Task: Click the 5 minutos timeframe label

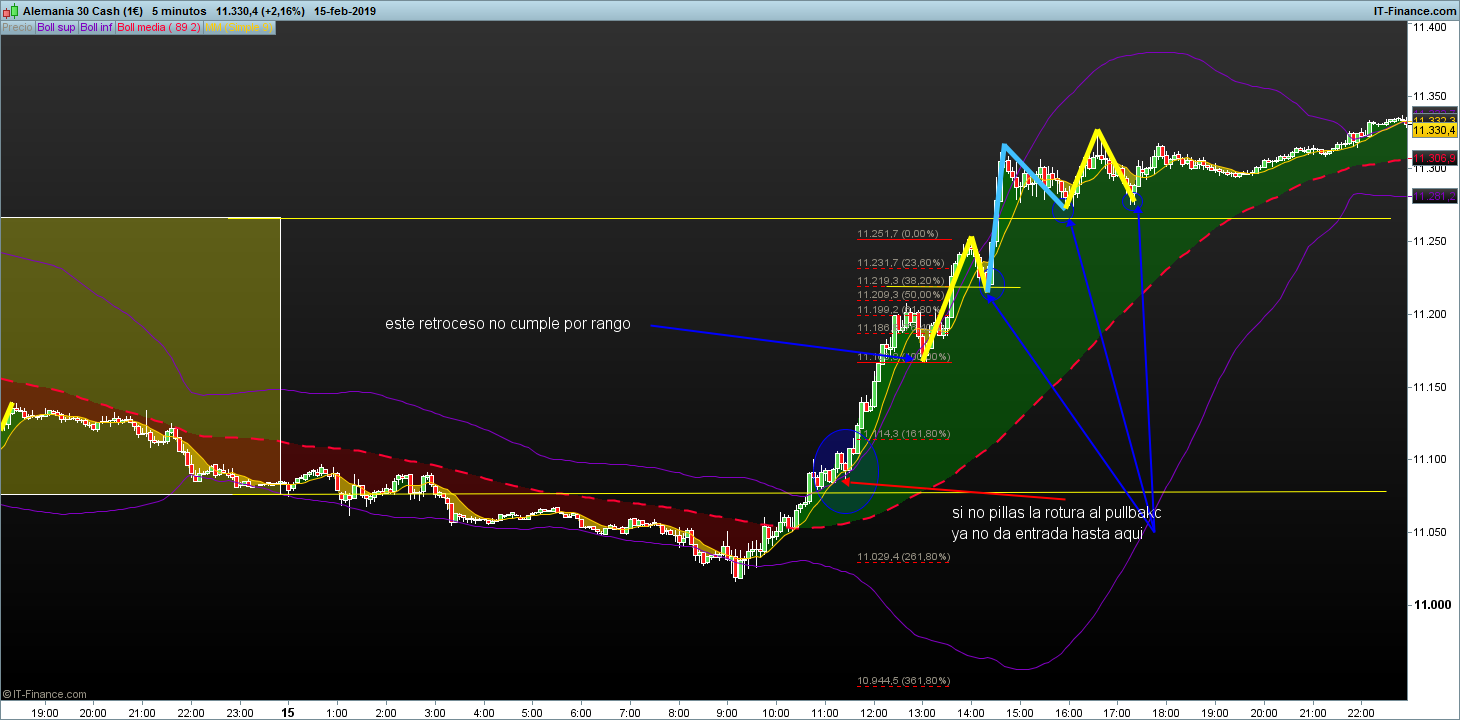Action: coord(179,10)
